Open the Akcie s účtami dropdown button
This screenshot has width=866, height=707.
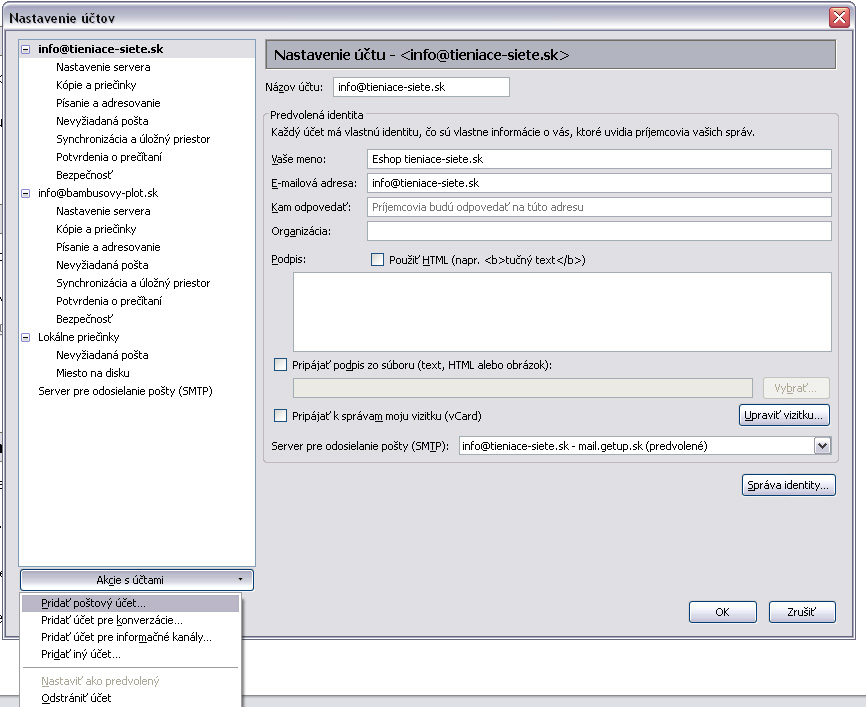[x=136, y=580]
